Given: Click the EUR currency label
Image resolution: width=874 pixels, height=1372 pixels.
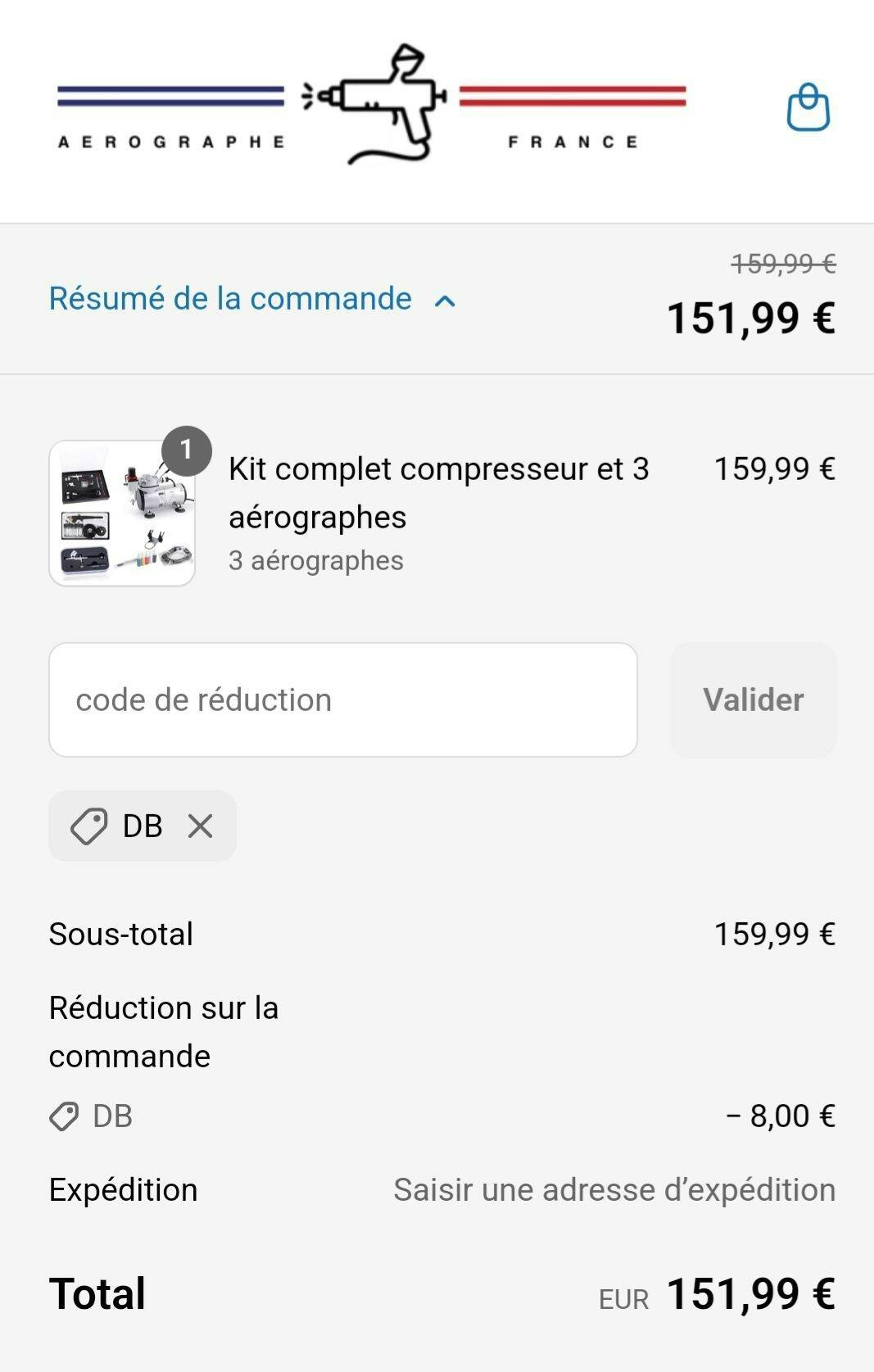Looking at the screenshot, I should pyautogui.click(x=623, y=1300).
